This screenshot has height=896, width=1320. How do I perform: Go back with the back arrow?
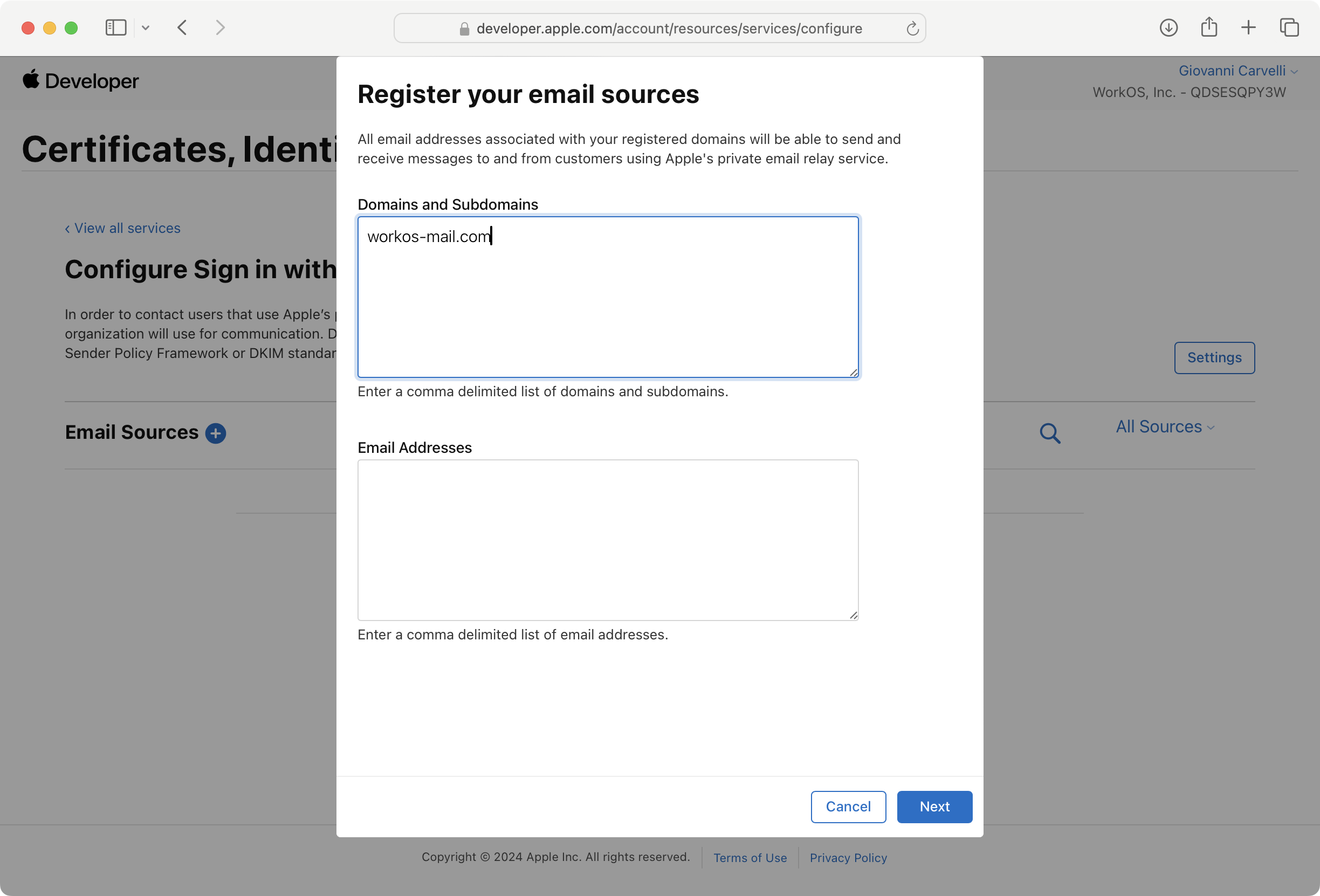[182, 28]
